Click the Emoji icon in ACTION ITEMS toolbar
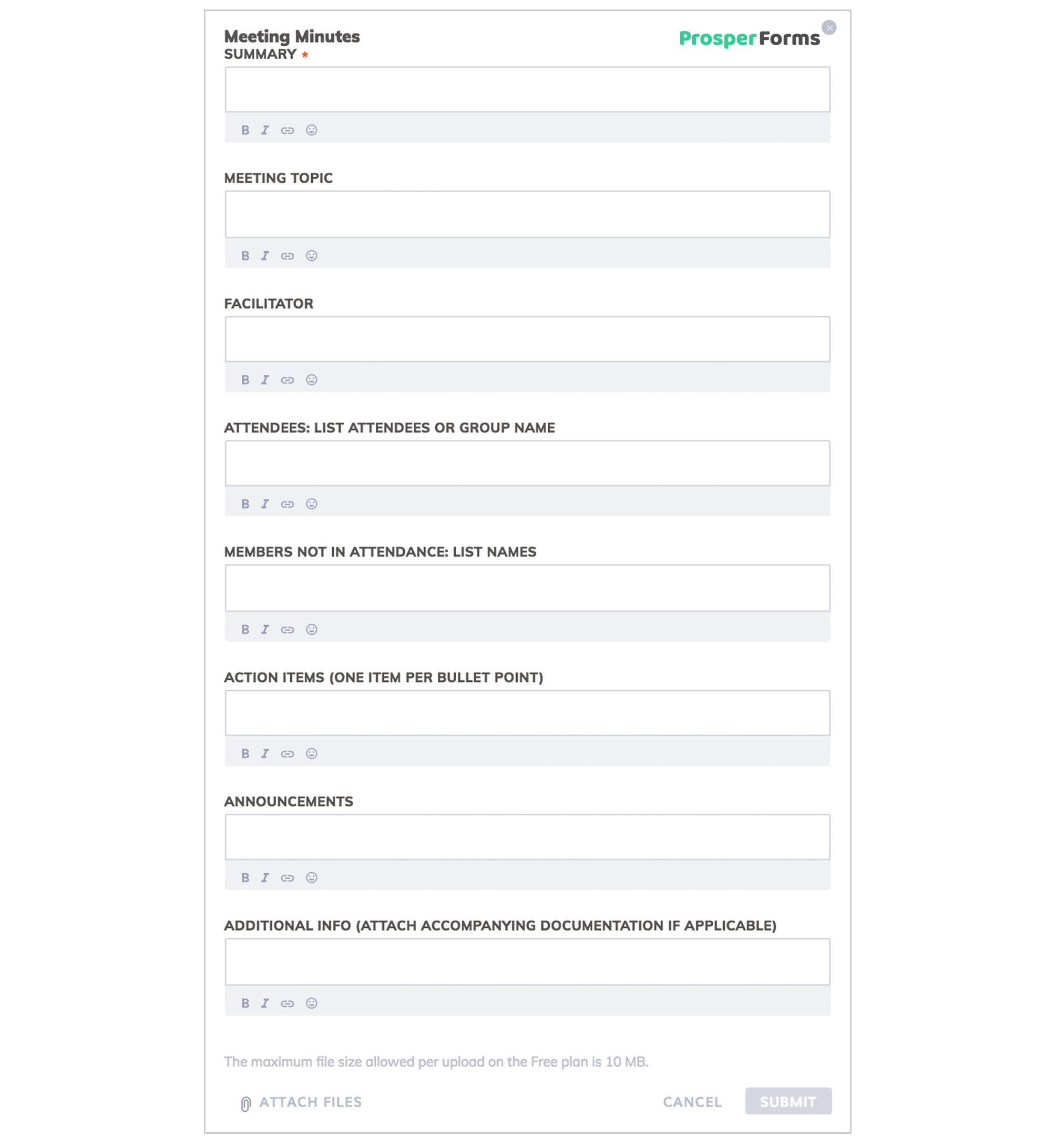This screenshot has height=1148, width=1056. tap(311, 753)
